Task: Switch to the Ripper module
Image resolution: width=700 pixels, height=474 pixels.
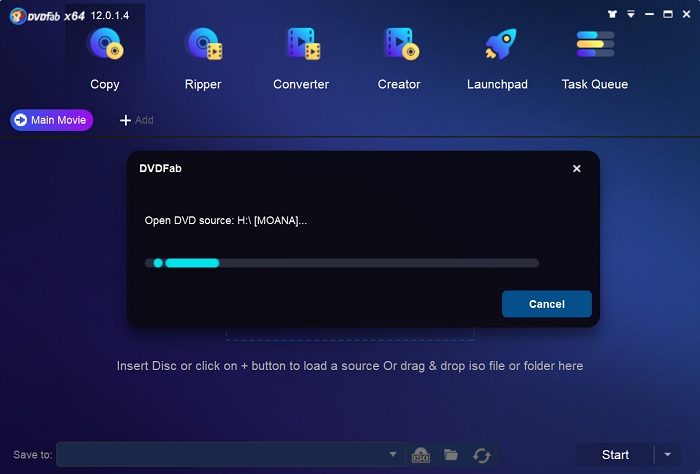Action: [203, 59]
